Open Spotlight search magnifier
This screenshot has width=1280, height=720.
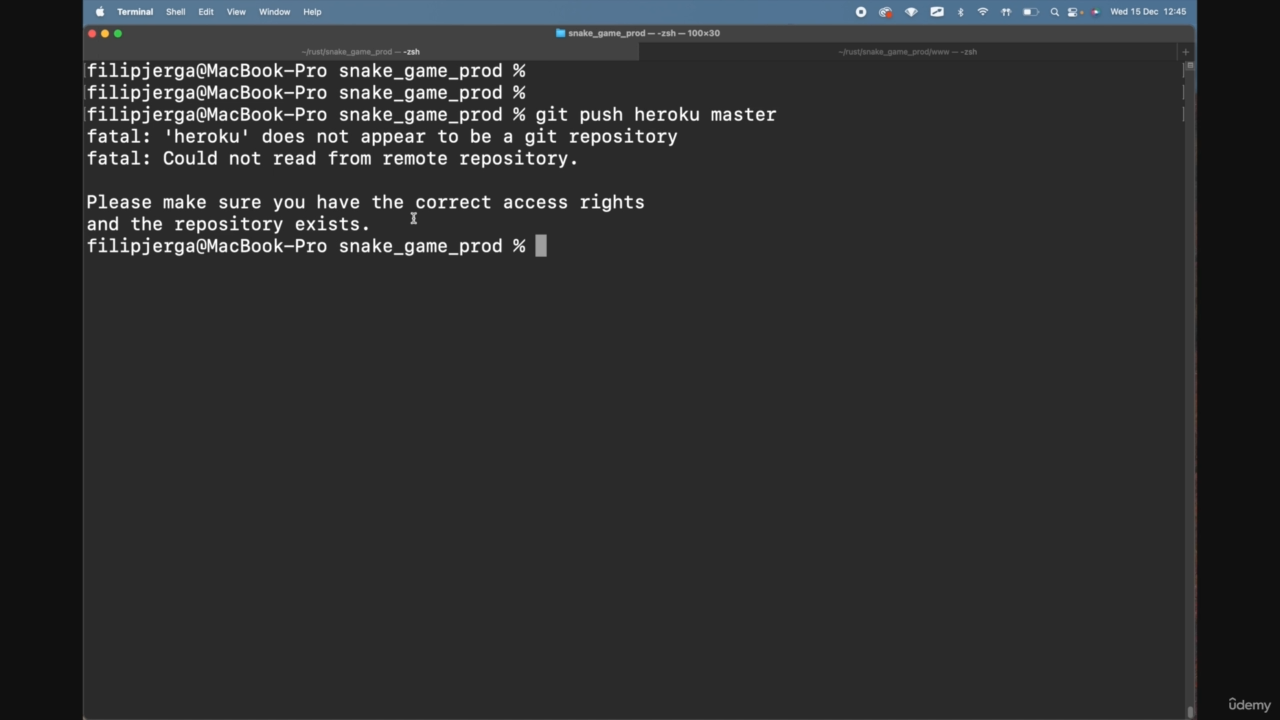1054,12
